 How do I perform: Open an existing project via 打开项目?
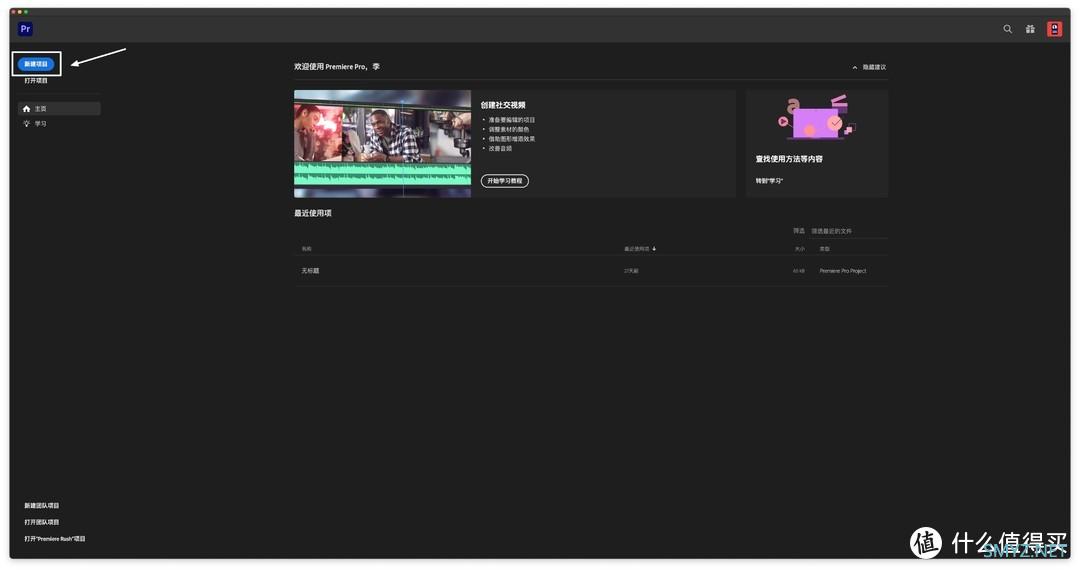point(36,81)
